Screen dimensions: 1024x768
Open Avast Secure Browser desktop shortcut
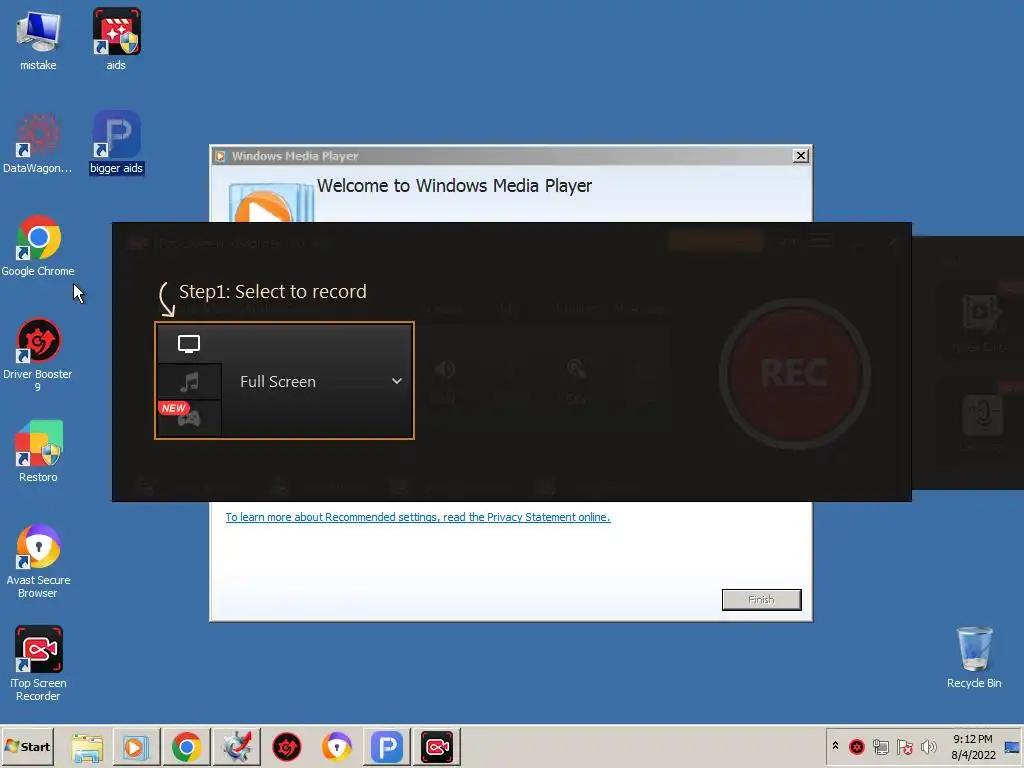[38, 561]
